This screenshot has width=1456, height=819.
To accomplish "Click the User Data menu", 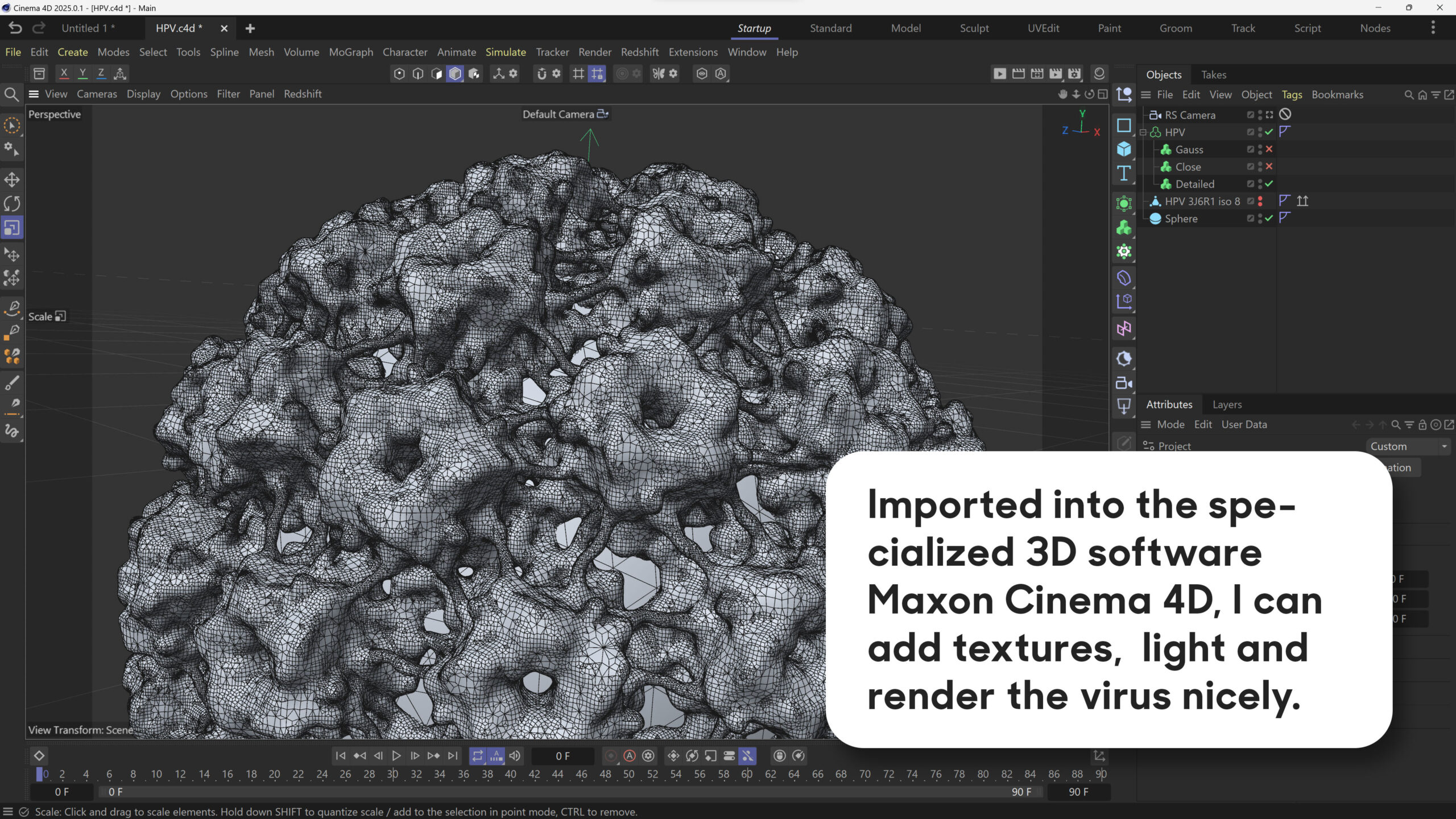I will [x=1244, y=425].
